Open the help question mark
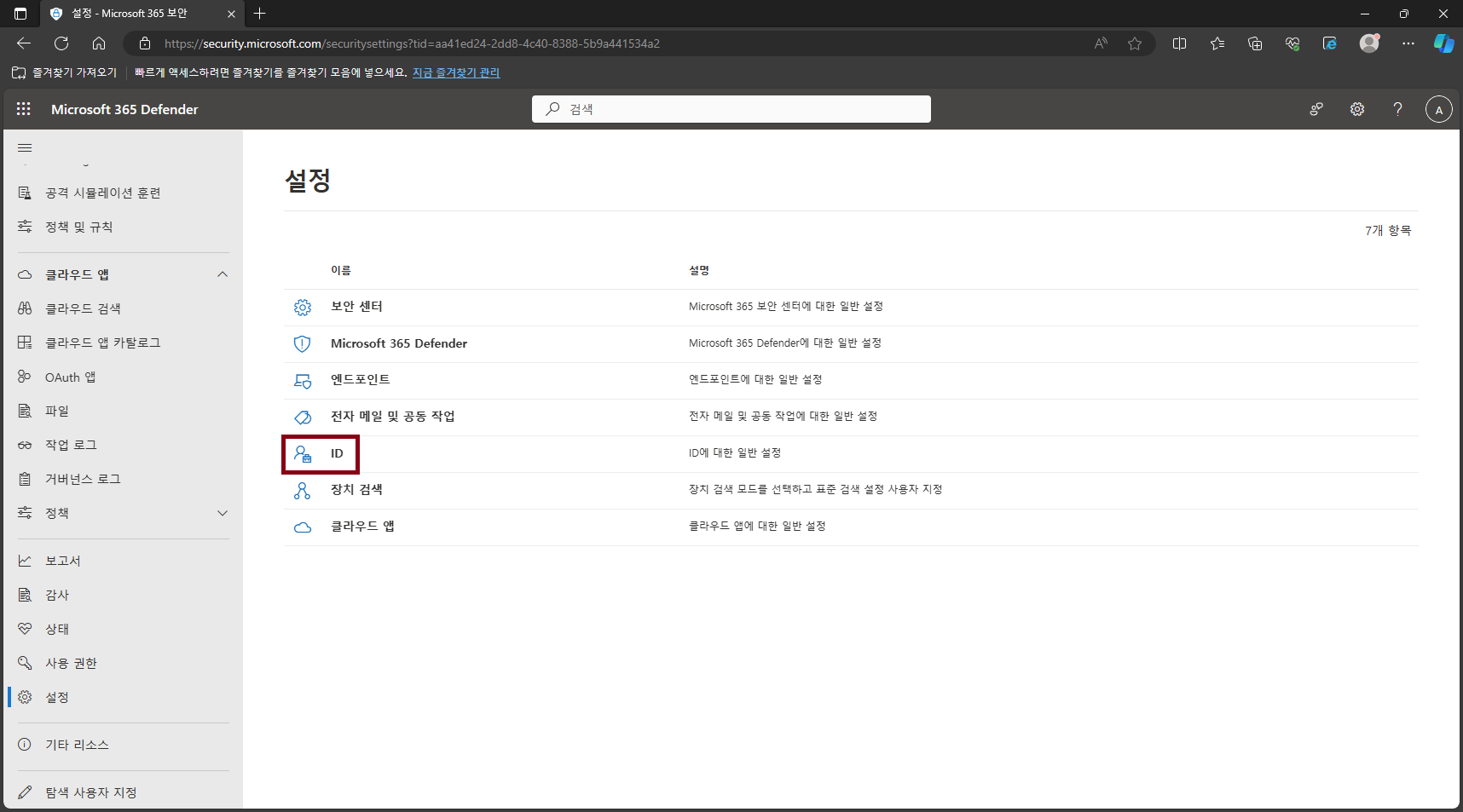 click(x=1397, y=109)
